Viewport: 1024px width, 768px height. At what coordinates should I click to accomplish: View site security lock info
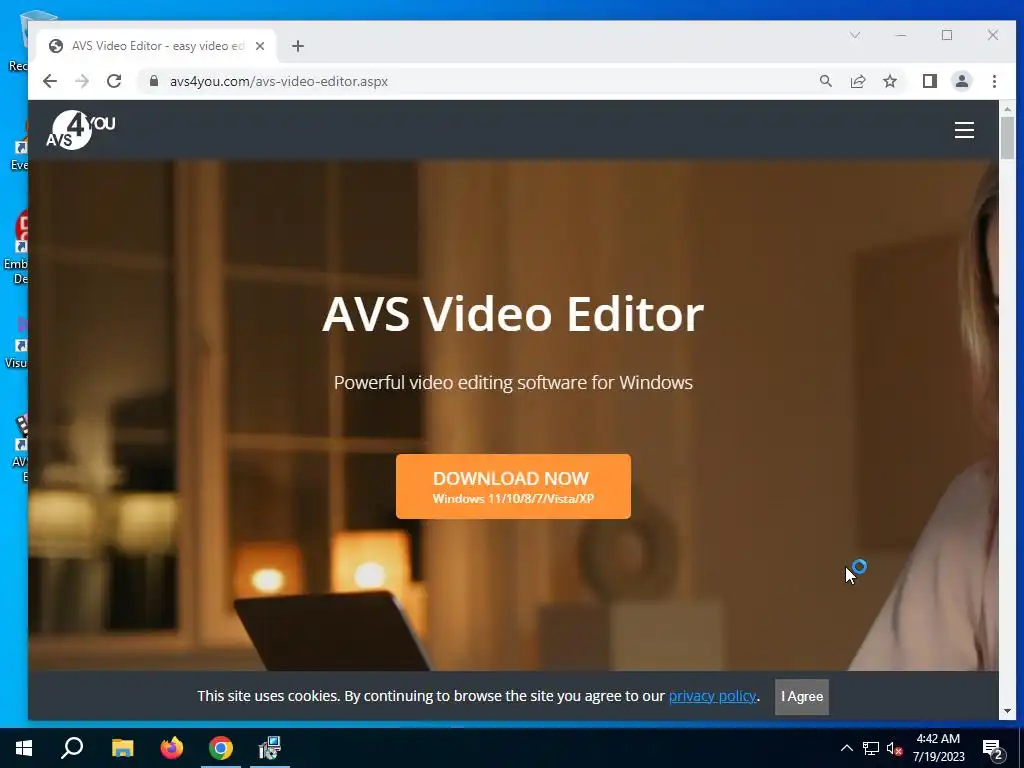pos(153,81)
